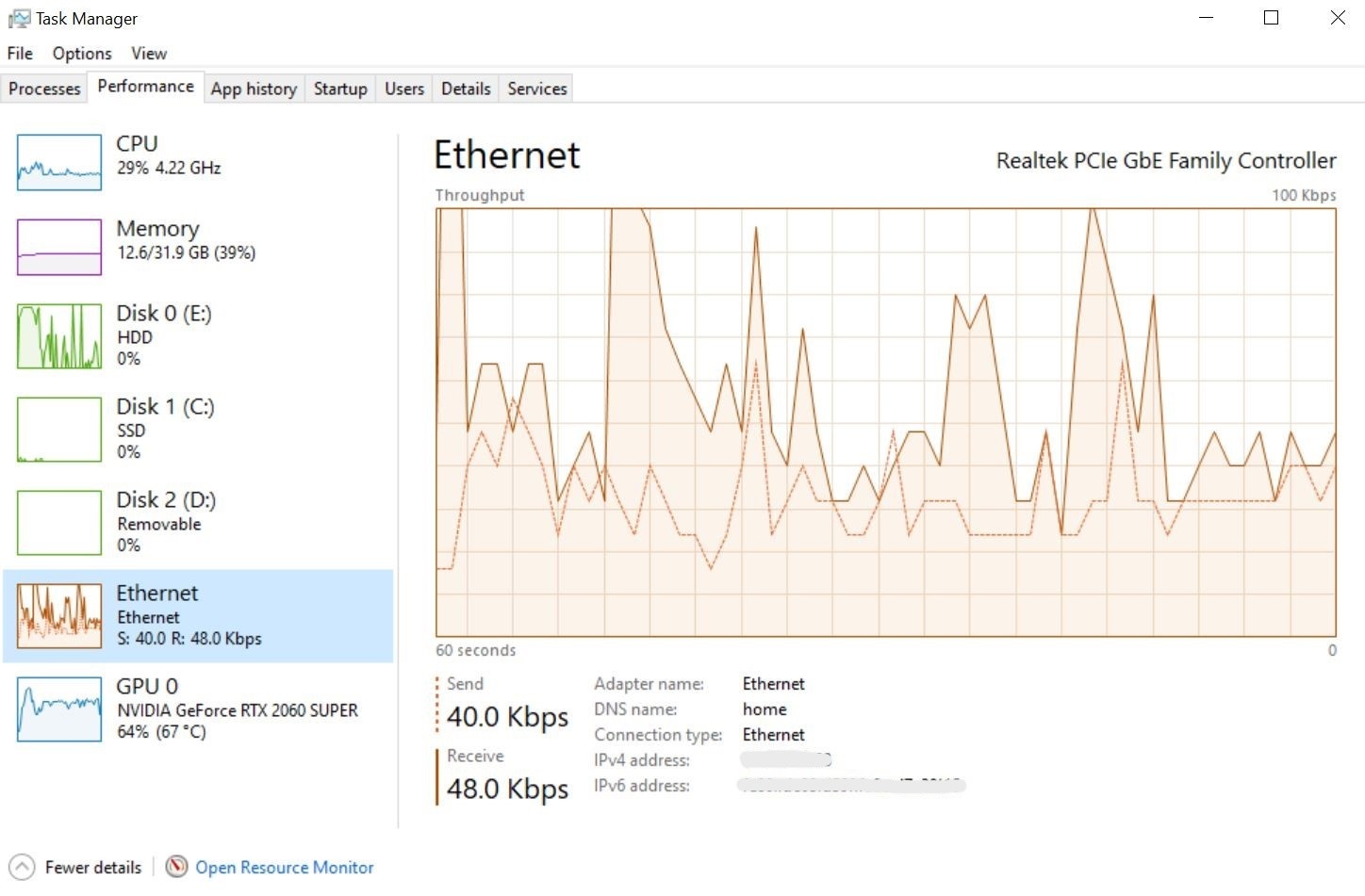Click the Receive 48.0 Kbps value

coord(508,789)
